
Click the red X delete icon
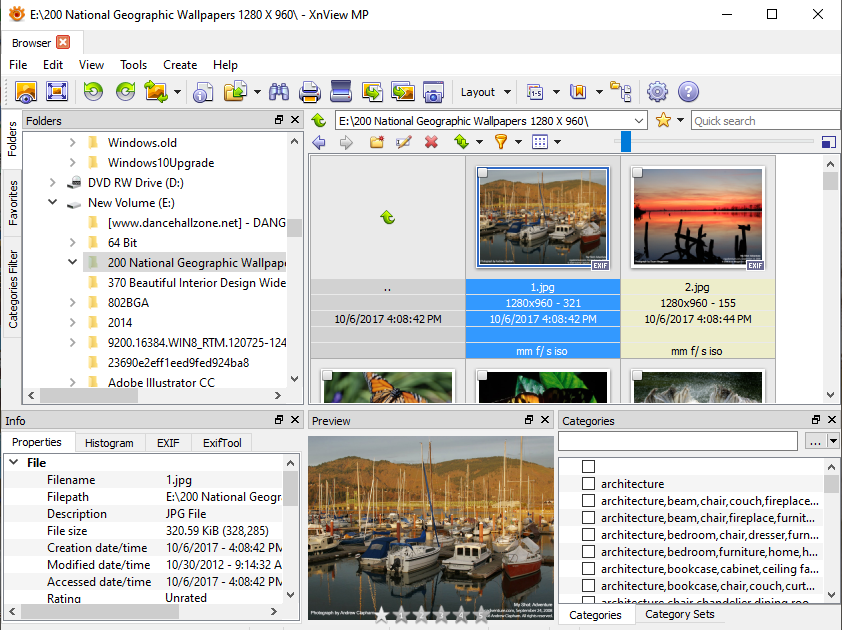pyautogui.click(x=431, y=142)
